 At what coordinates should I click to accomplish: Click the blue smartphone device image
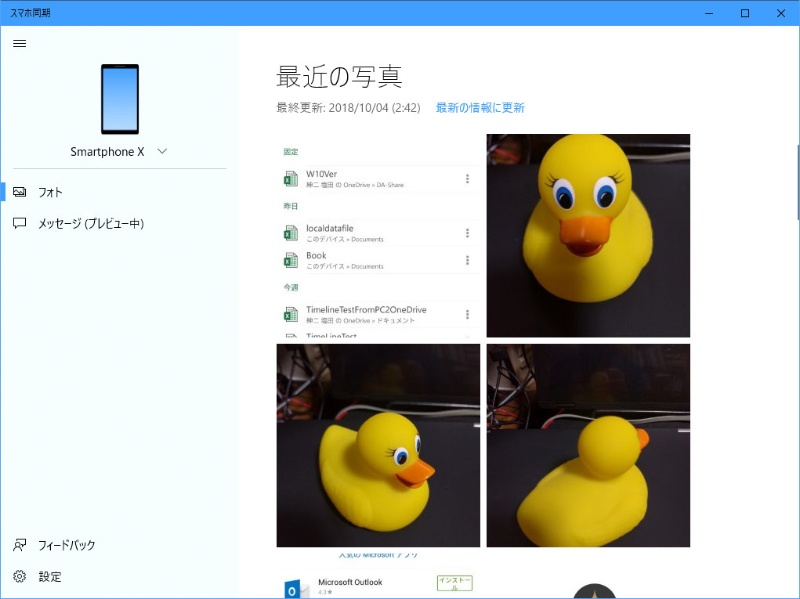point(120,99)
